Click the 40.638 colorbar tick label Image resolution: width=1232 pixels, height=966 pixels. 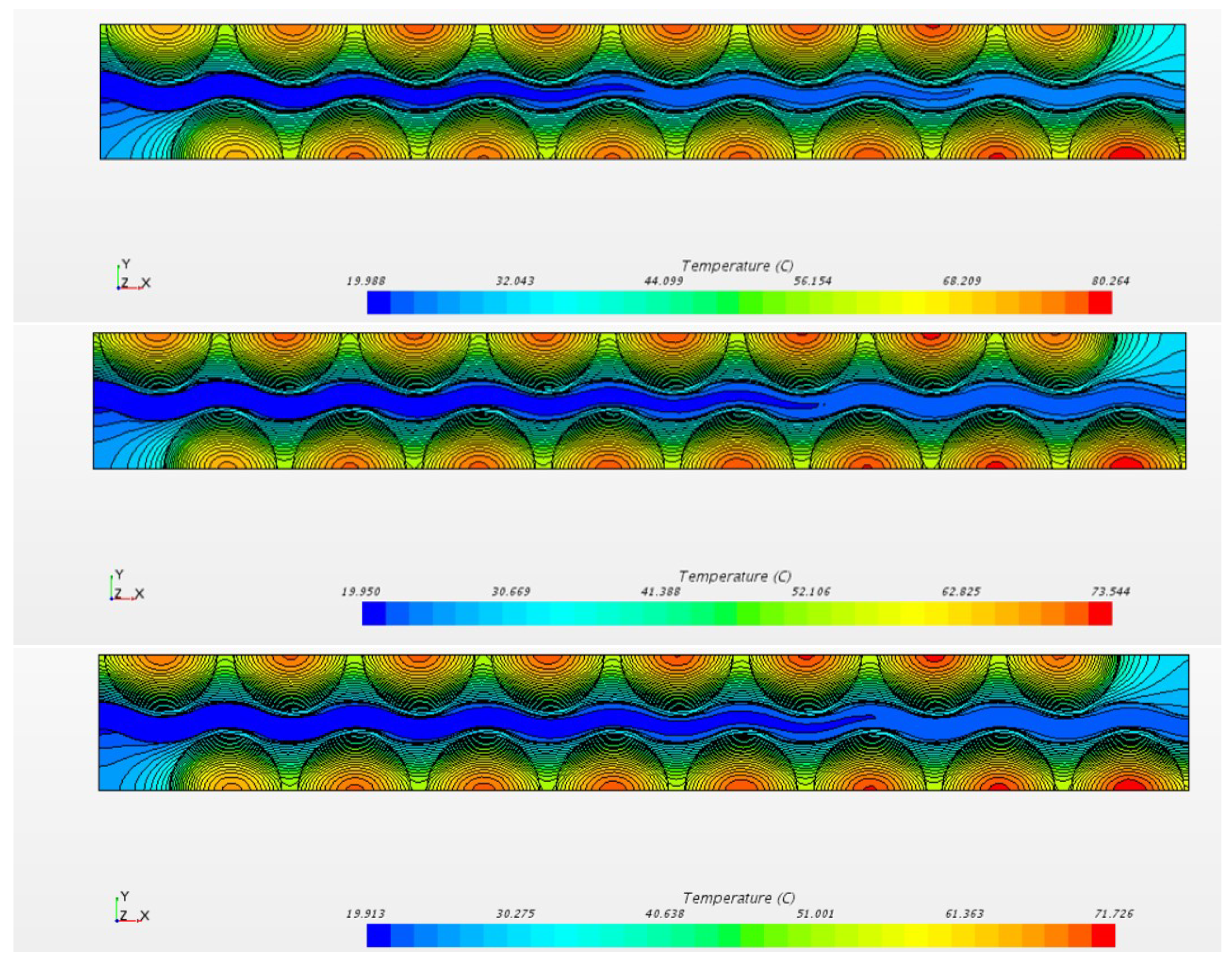[664, 913]
